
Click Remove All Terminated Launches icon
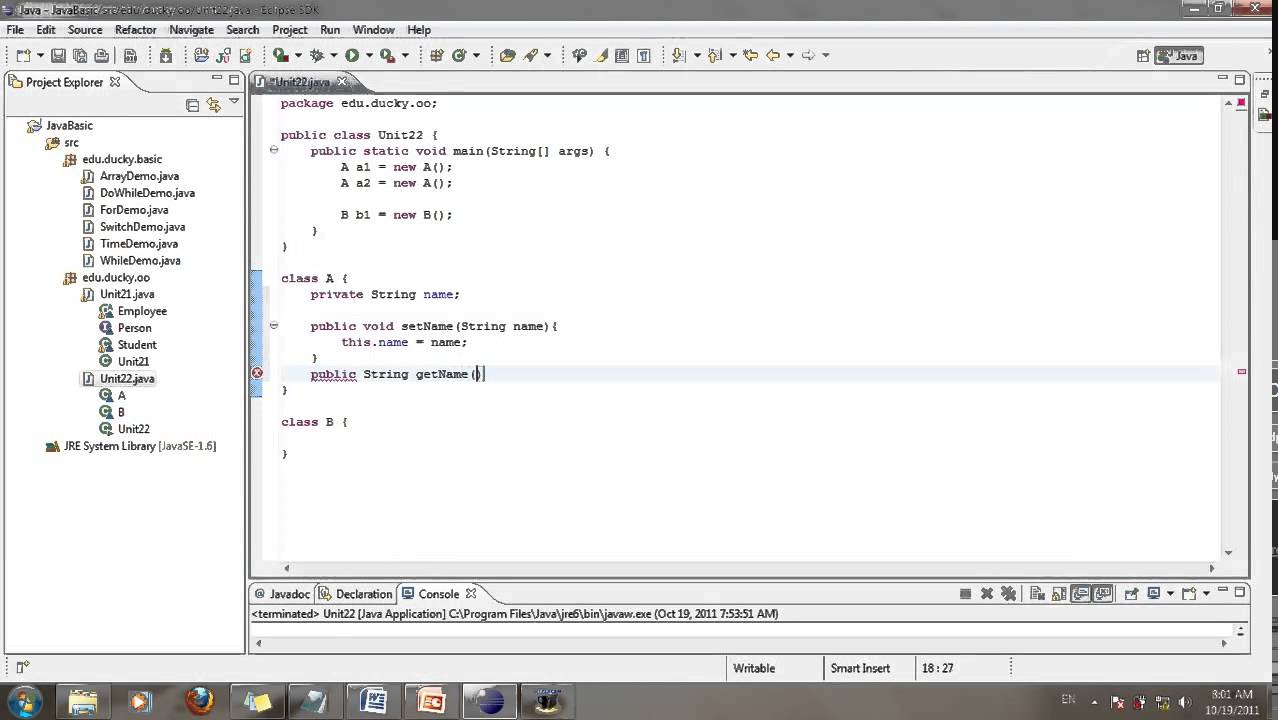click(1008, 593)
